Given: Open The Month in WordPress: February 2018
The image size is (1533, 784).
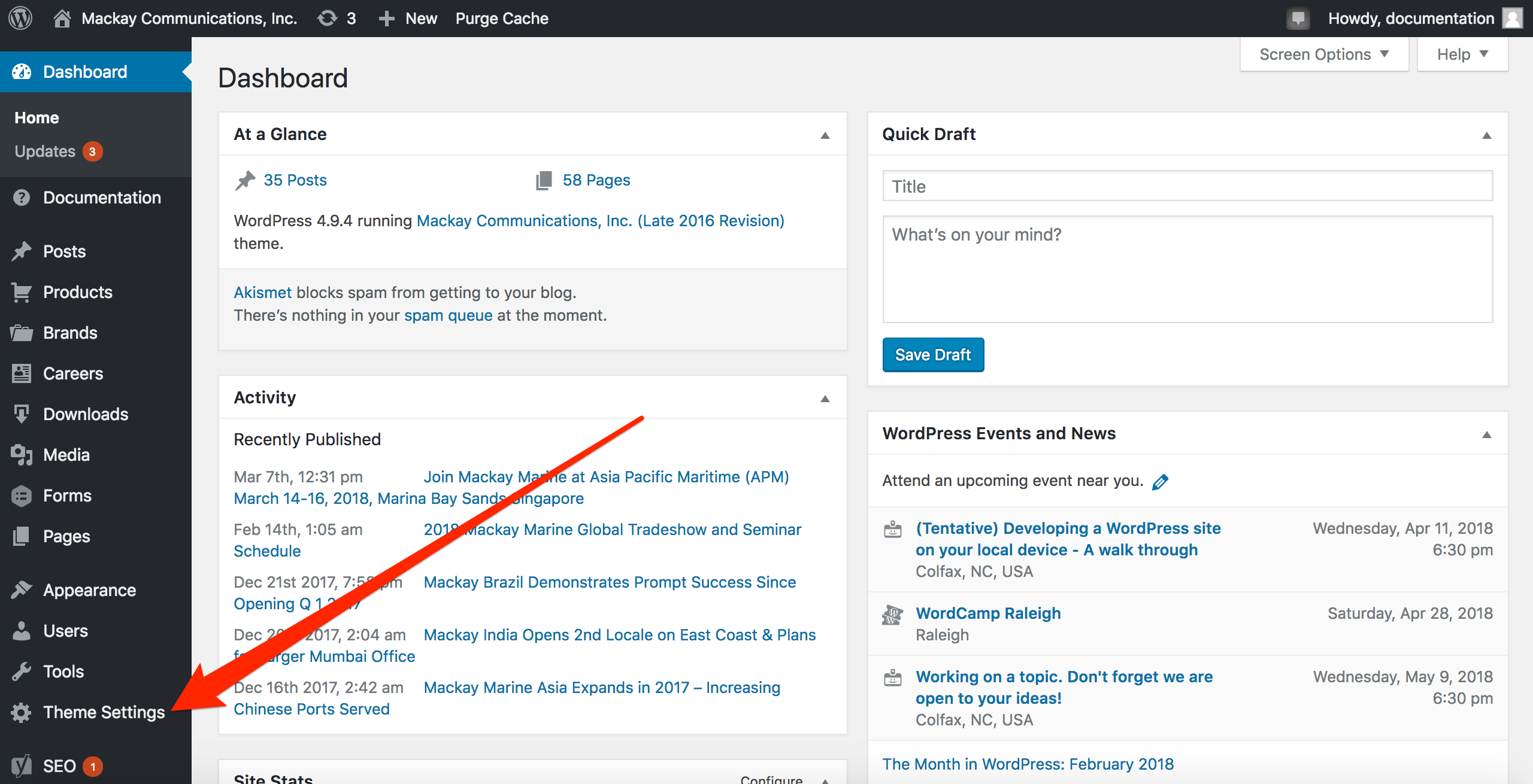Looking at the screenshot, I should (x=1028, y=764).
